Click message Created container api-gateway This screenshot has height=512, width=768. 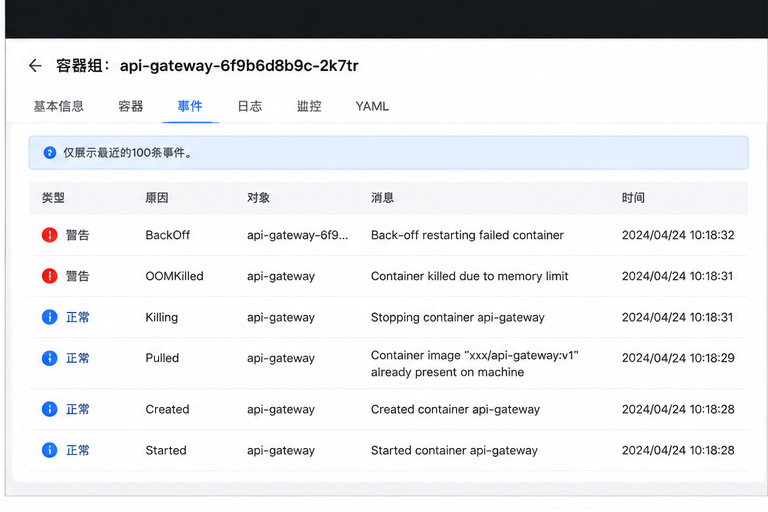tap(456, 409)
